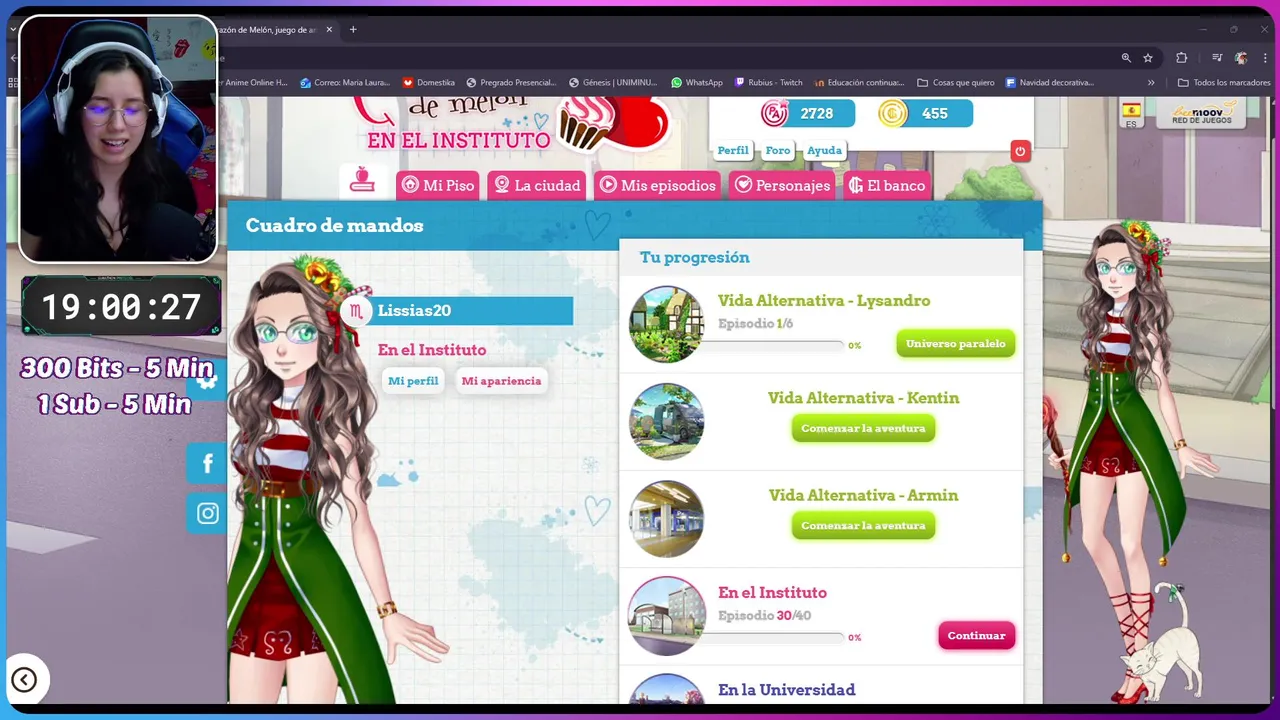Open the browser three-dot menu
Viewport: 1280px width, 720px height.
pos(1265,58)
